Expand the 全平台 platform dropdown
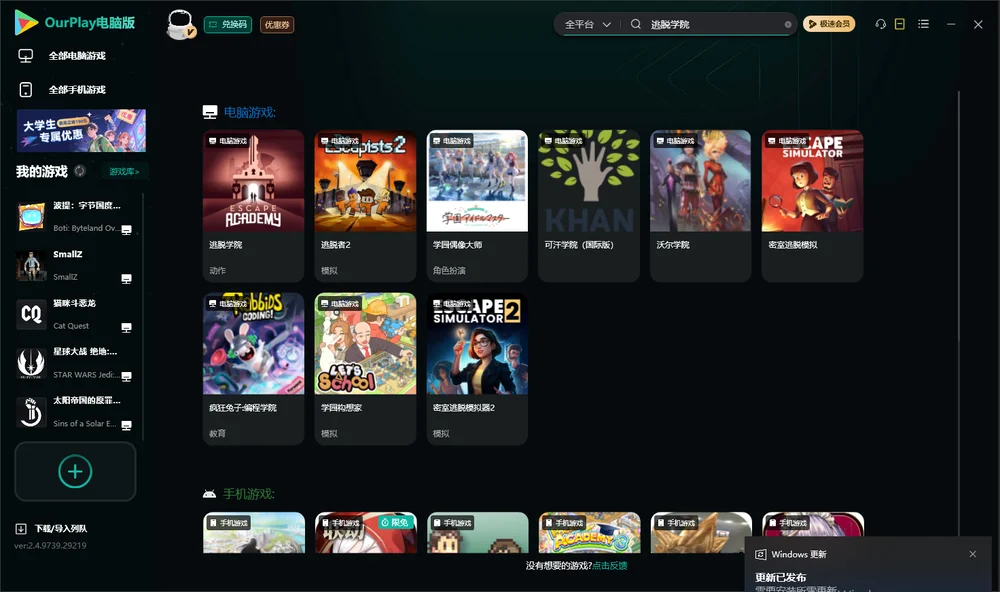1000x592 pixels. tap(587, 24)
